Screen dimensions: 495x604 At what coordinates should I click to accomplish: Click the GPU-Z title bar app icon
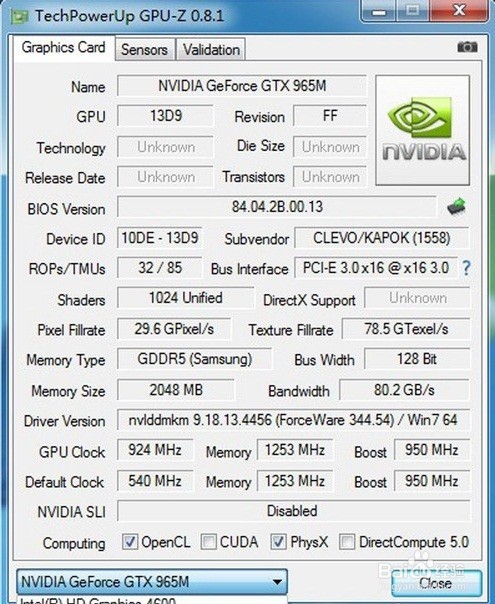(19, 17)
